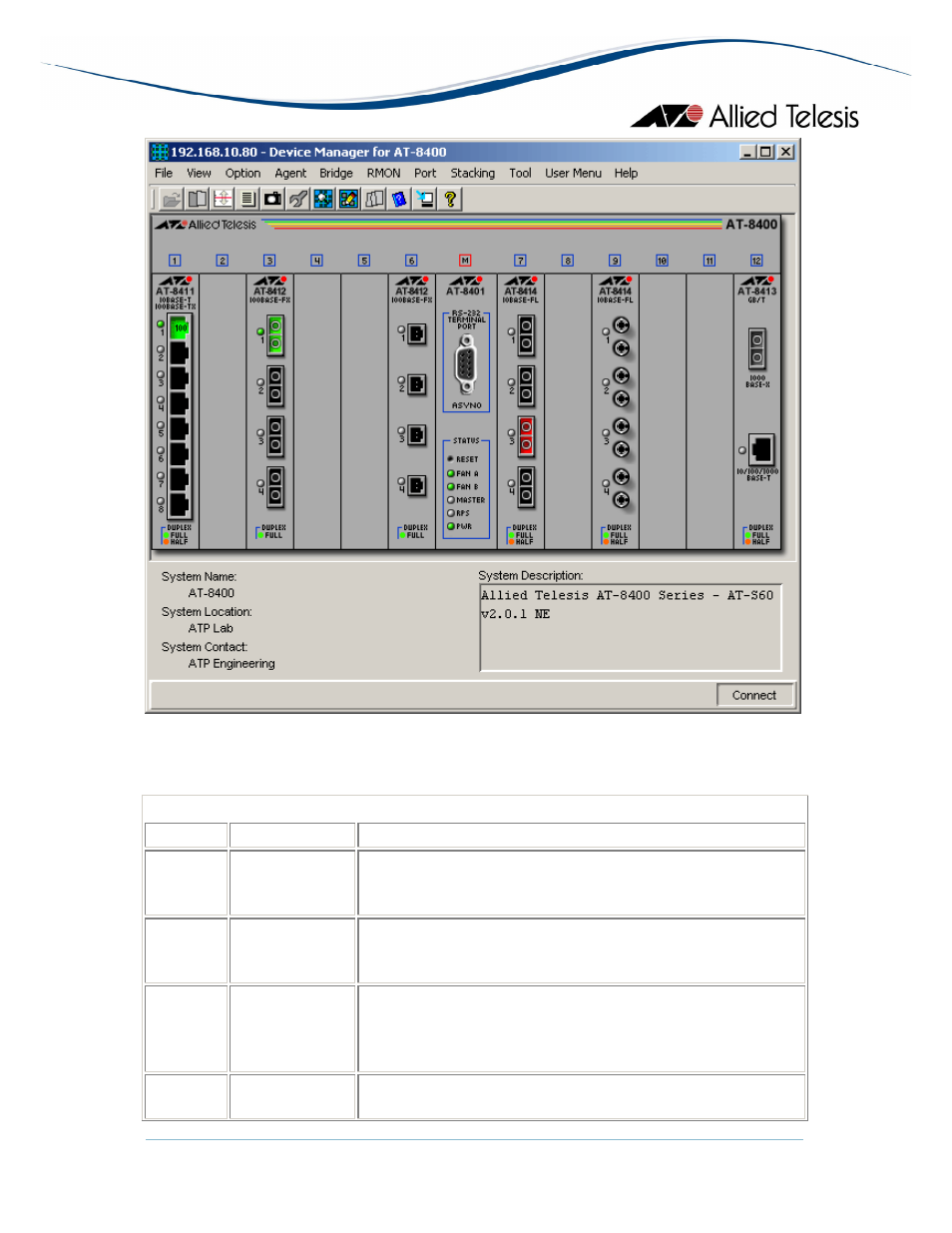The height and width of the screenshot is (1233, 952).
Task: Click the System Description text box
Action: (x=630, y=628)
